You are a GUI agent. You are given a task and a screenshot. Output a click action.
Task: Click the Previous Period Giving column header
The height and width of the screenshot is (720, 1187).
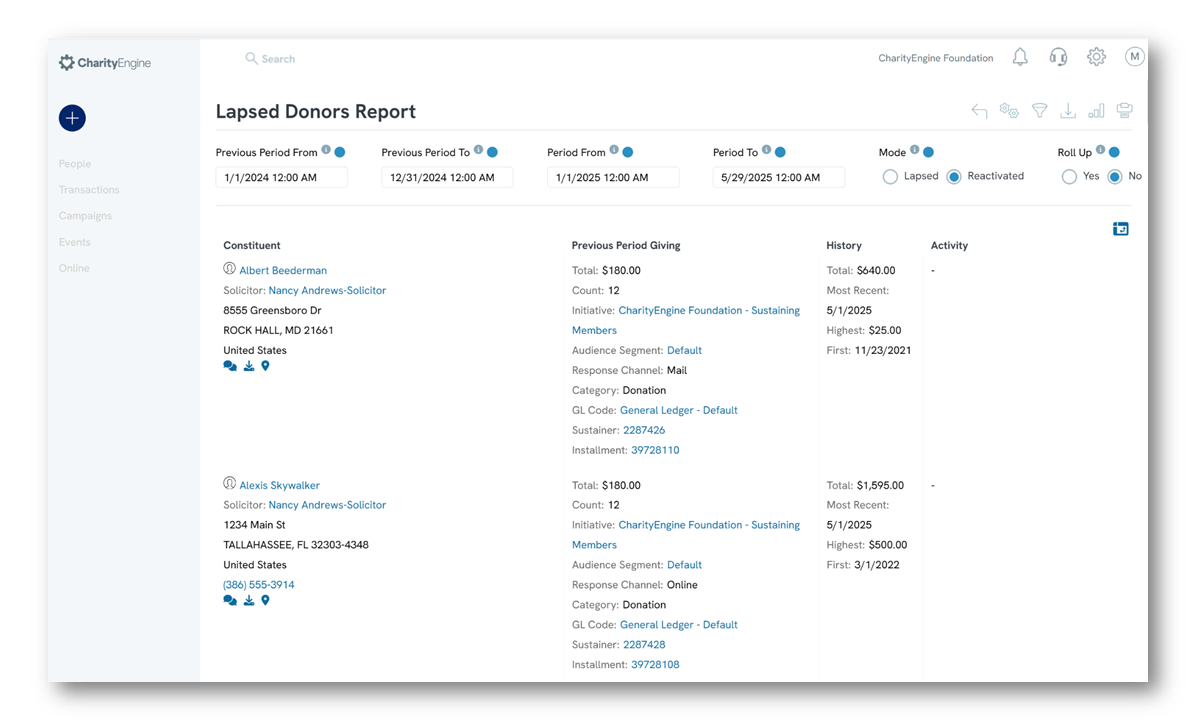pos(626,245)
